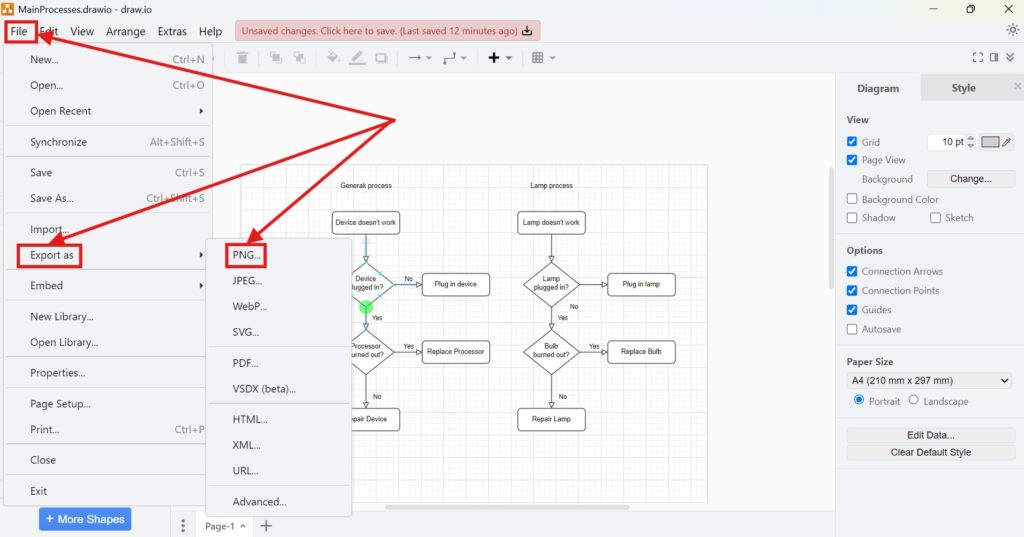
Task: Click the Line Color pencil icon
Action: (x=357, y=58)
